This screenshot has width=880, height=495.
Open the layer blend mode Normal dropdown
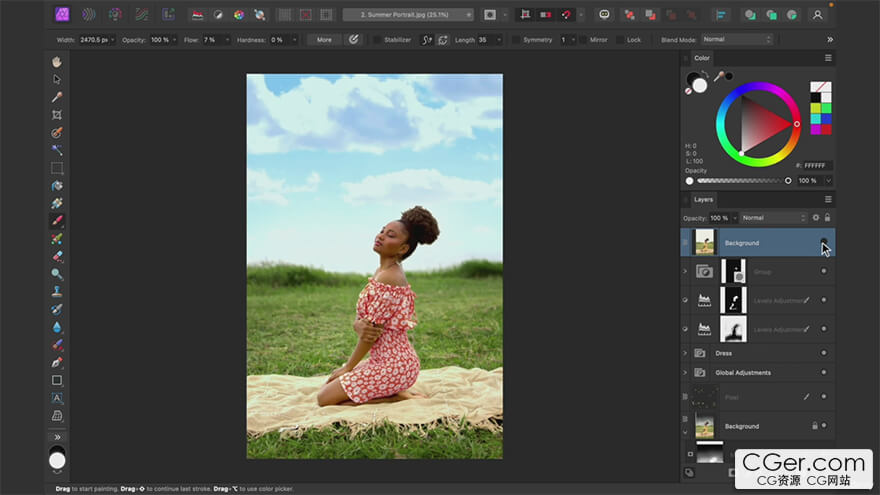773,217
